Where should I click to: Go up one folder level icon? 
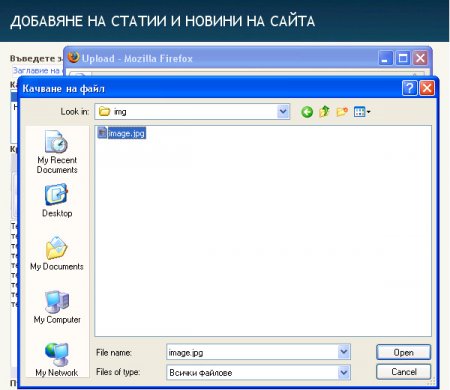324,112
